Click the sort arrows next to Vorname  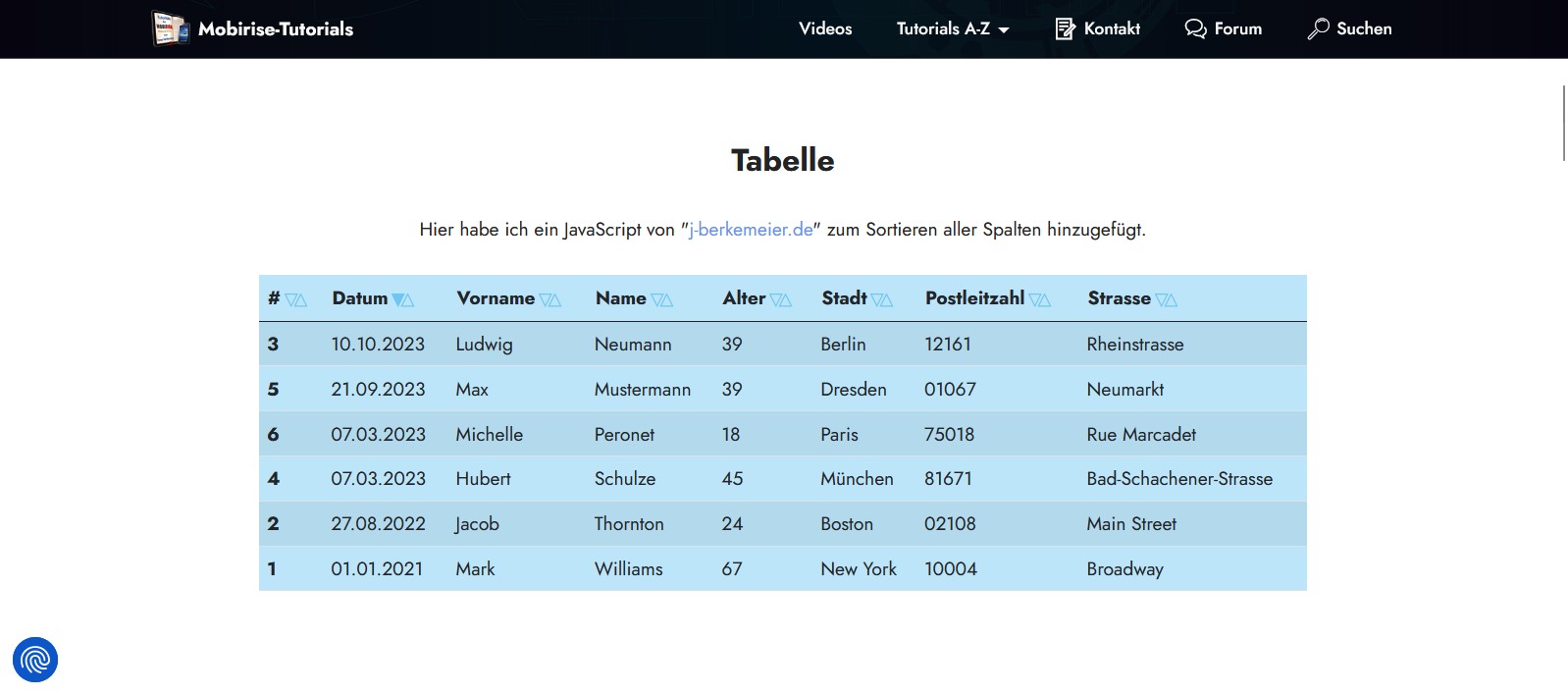[549, 300]
